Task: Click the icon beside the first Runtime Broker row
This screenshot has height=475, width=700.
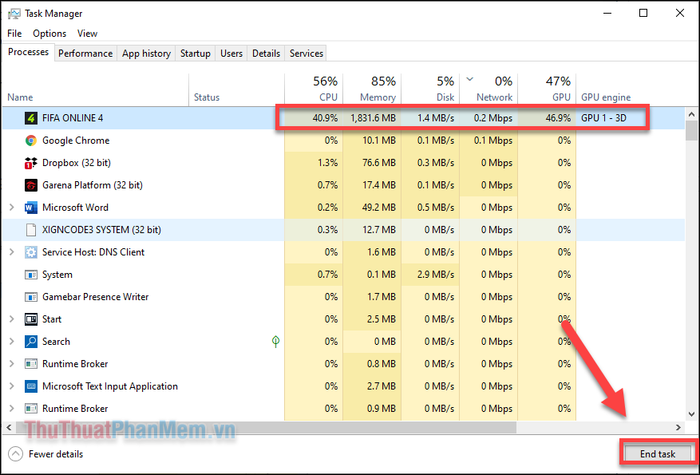Action: pyautogui.click(x=31, y=364)
